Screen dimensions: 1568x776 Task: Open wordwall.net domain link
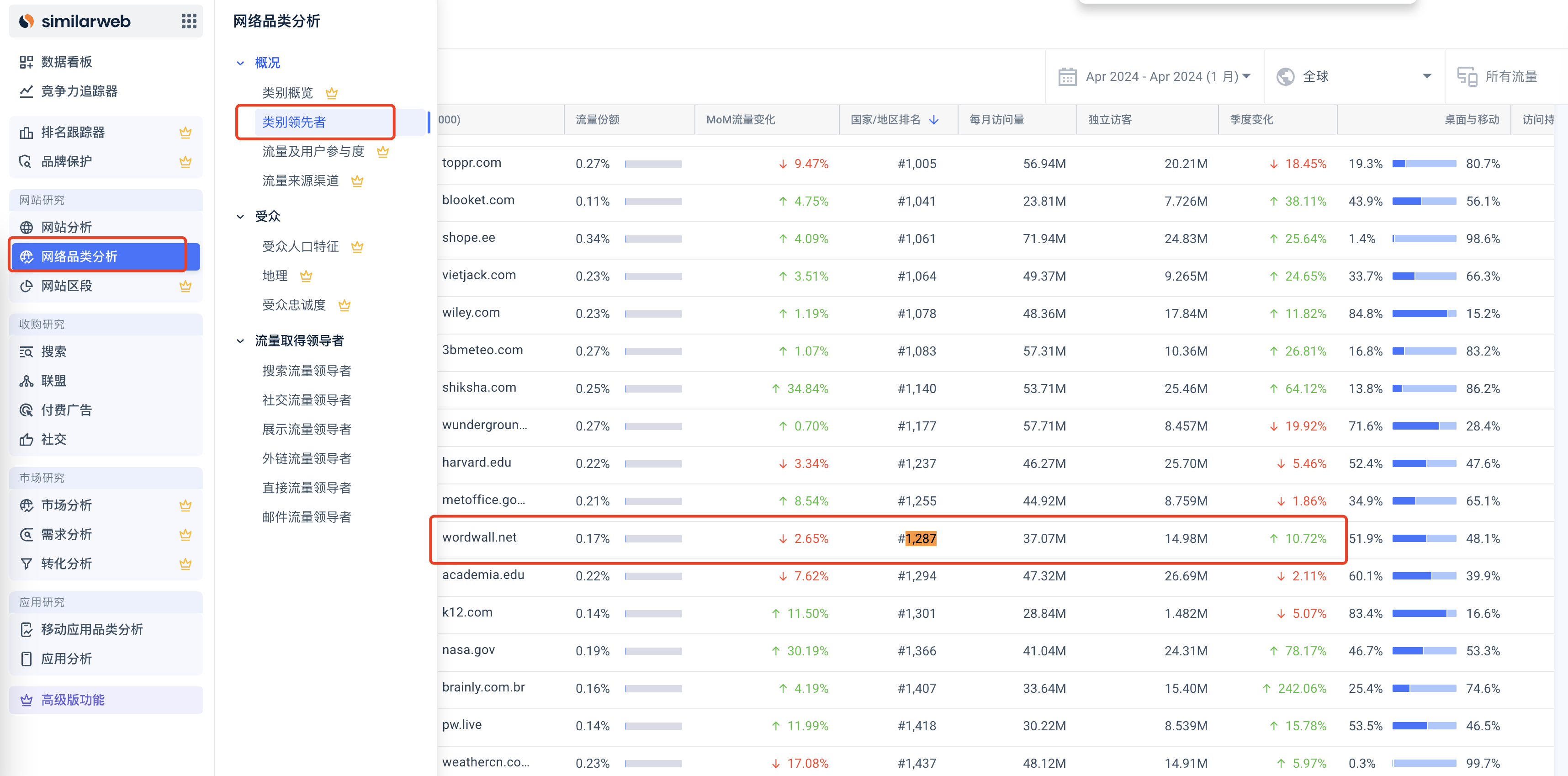479,537
